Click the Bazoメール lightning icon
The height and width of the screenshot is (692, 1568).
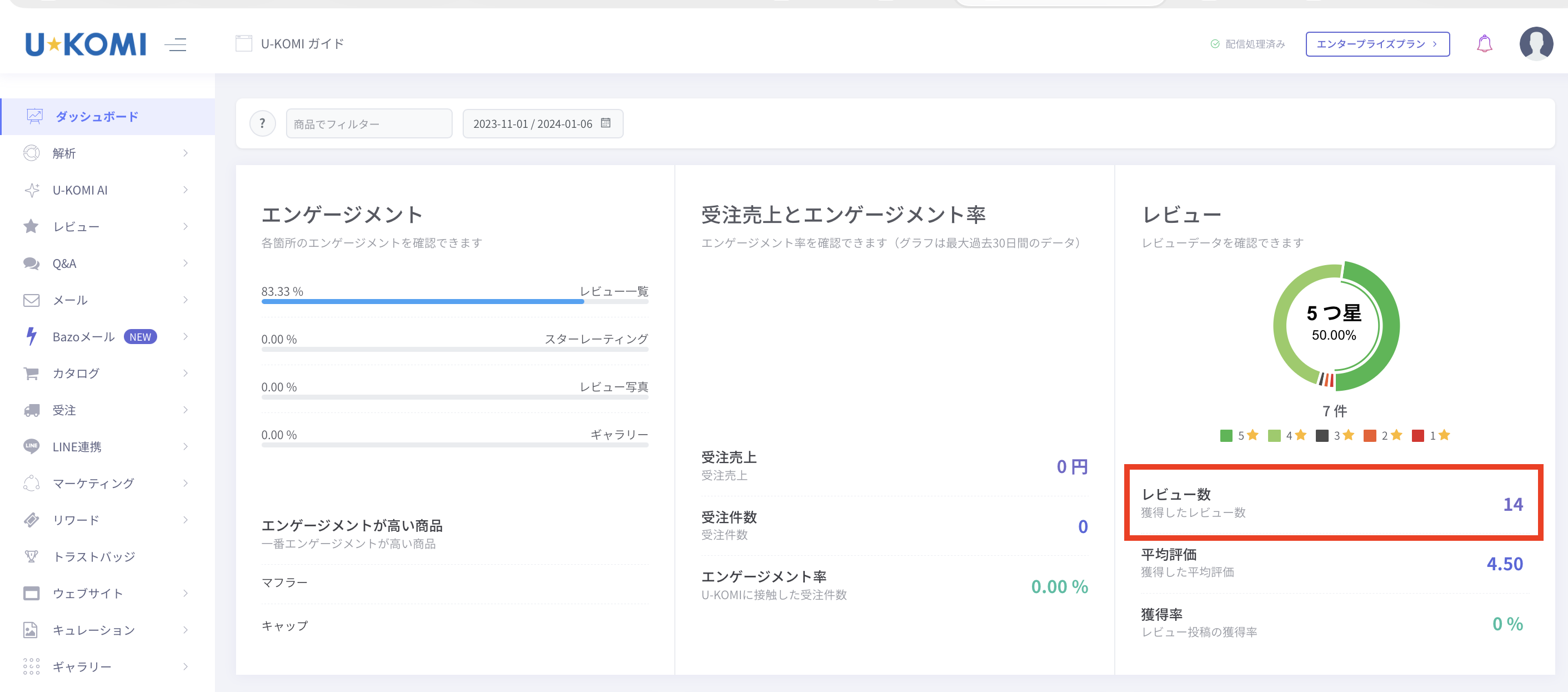click(32, 336)
